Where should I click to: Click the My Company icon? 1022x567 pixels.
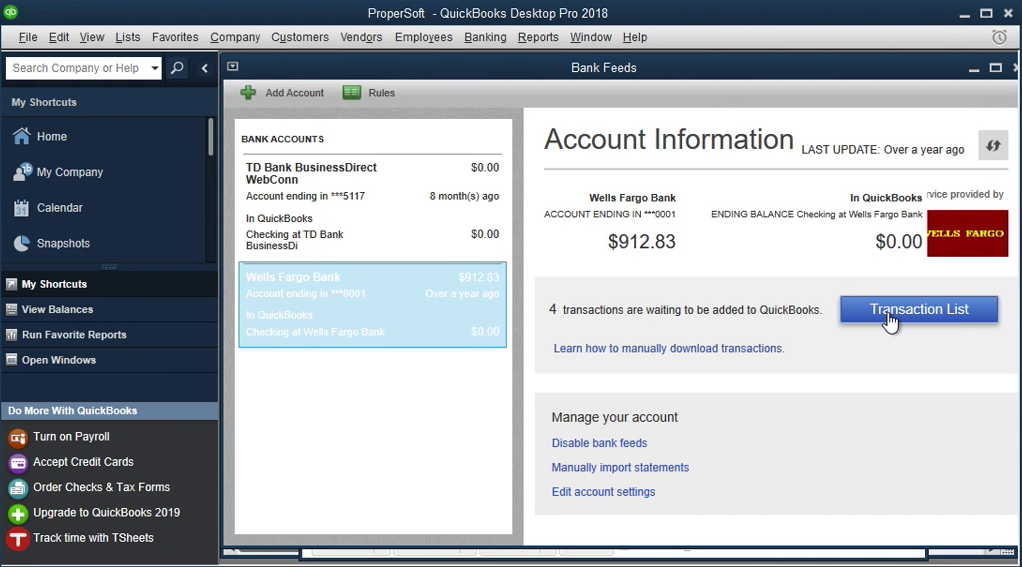coord(22,172)
